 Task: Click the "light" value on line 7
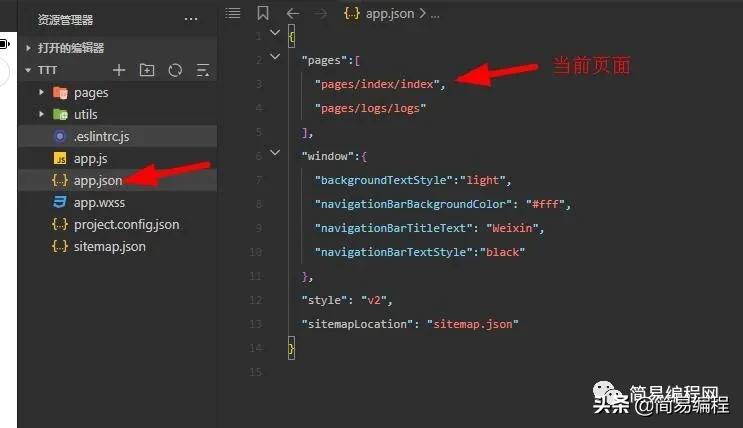483,180
